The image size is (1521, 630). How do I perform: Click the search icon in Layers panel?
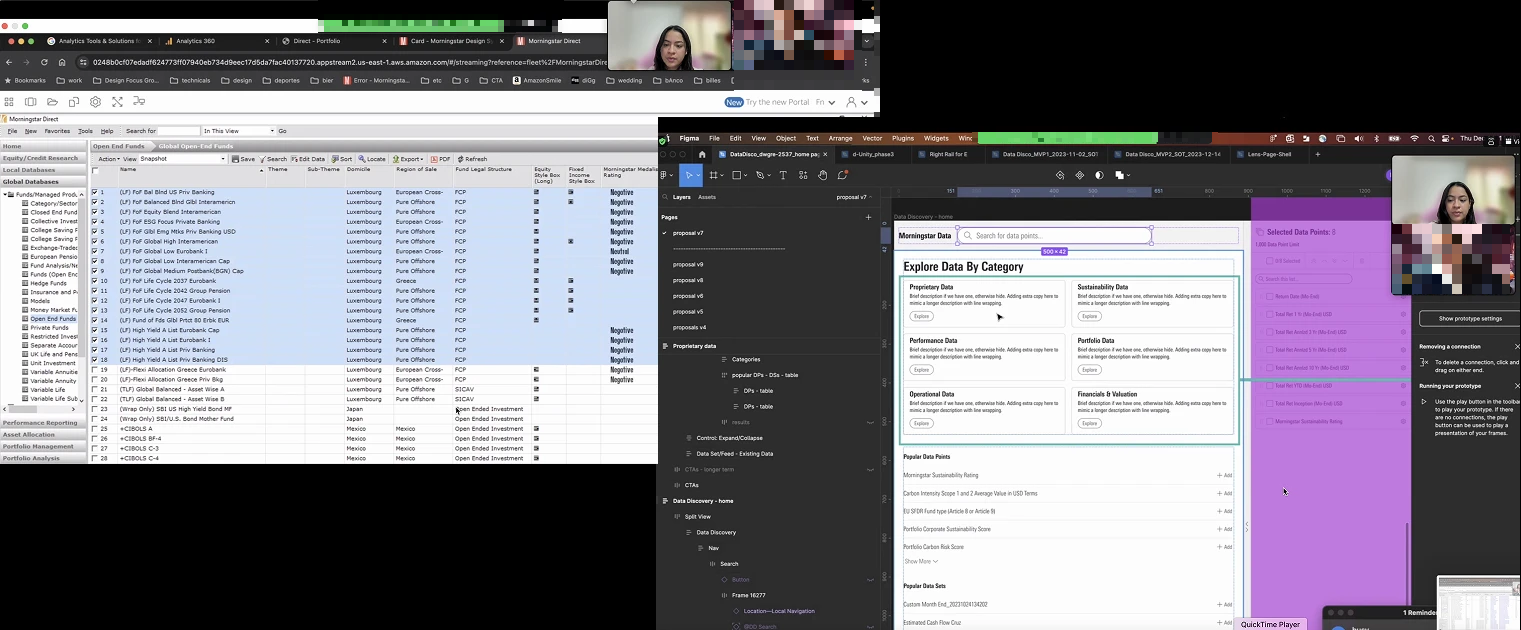pyautogui.click(x=665, y=197)
